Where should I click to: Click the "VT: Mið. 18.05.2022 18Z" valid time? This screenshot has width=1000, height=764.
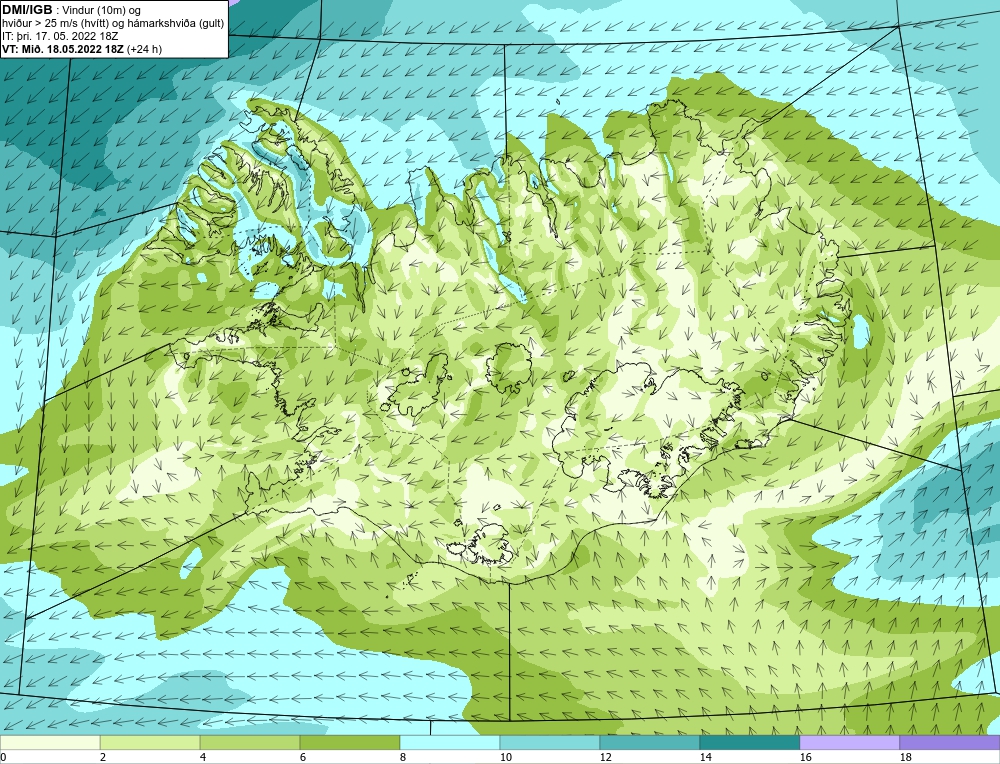pyautogui.click(x=63, y=49)
